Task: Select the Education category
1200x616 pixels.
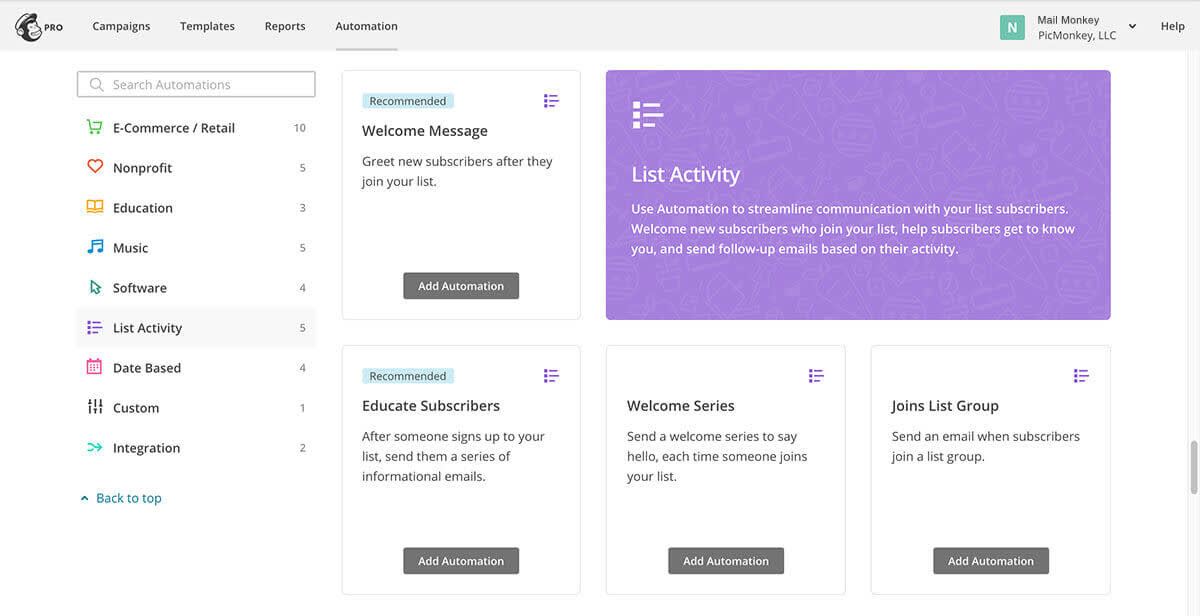Action: point(196,208)
